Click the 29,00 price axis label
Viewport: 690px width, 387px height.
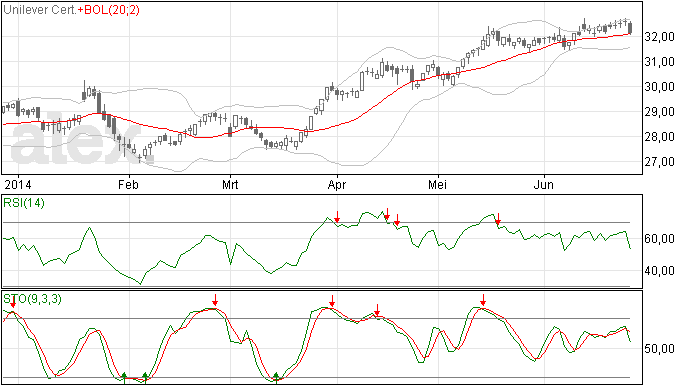coord(659,112)
